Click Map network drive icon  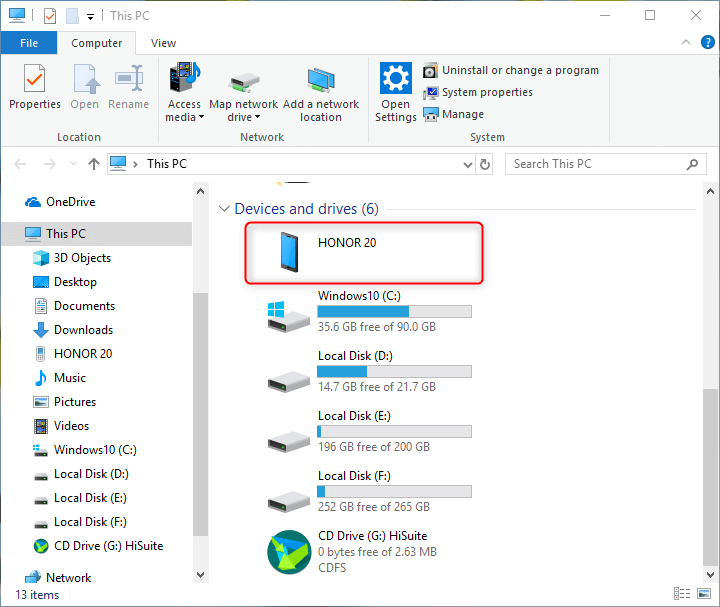(x=244, y=82)
